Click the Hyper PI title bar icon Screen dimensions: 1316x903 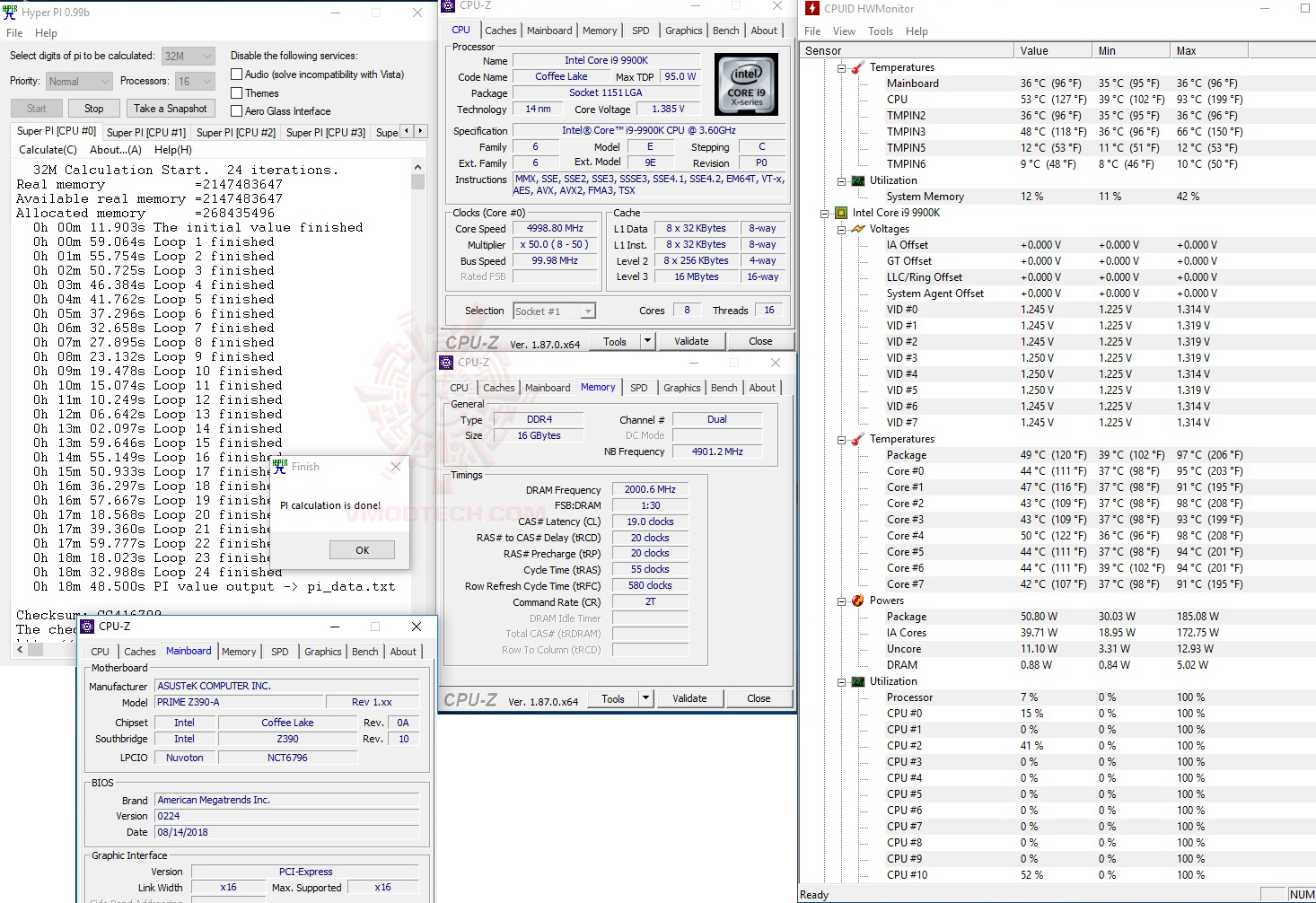click(10, 12)
